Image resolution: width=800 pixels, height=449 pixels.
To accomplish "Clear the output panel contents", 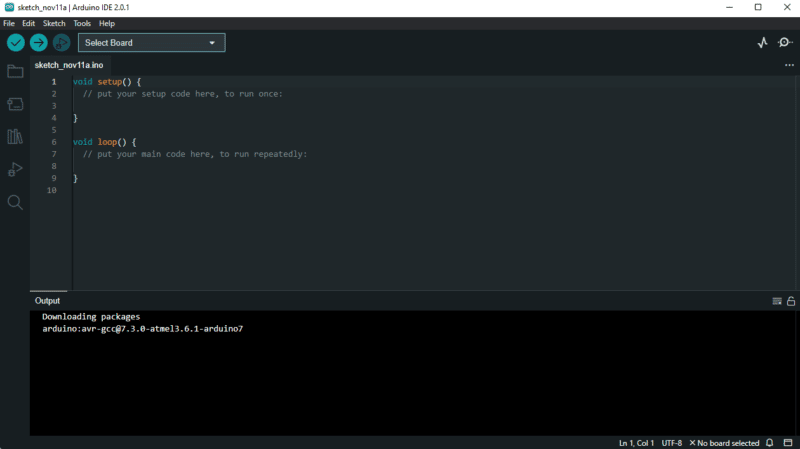I will pyautogui.click(x=777, y=301).
